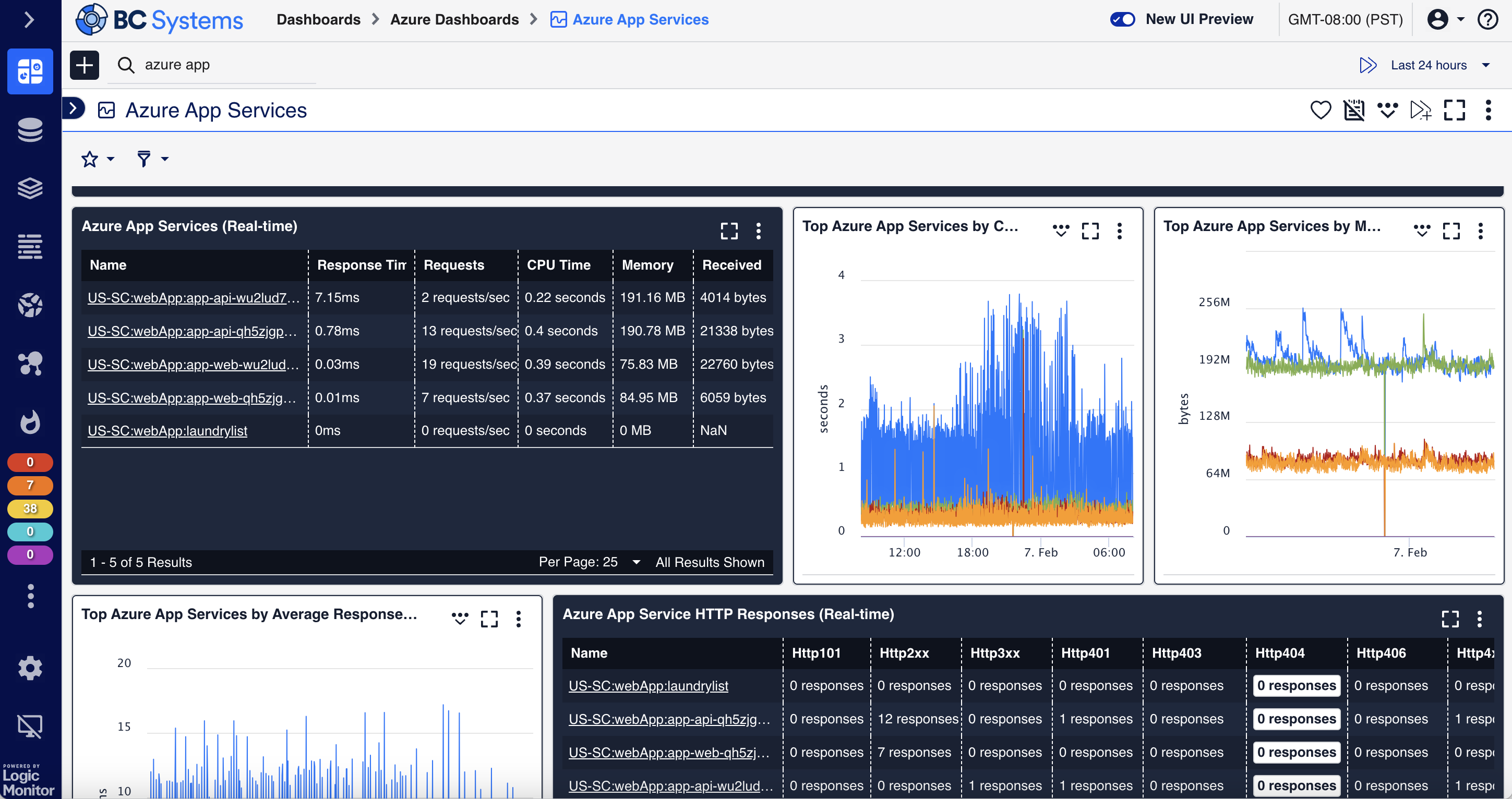Open the user account menu

pos(1445,19)
